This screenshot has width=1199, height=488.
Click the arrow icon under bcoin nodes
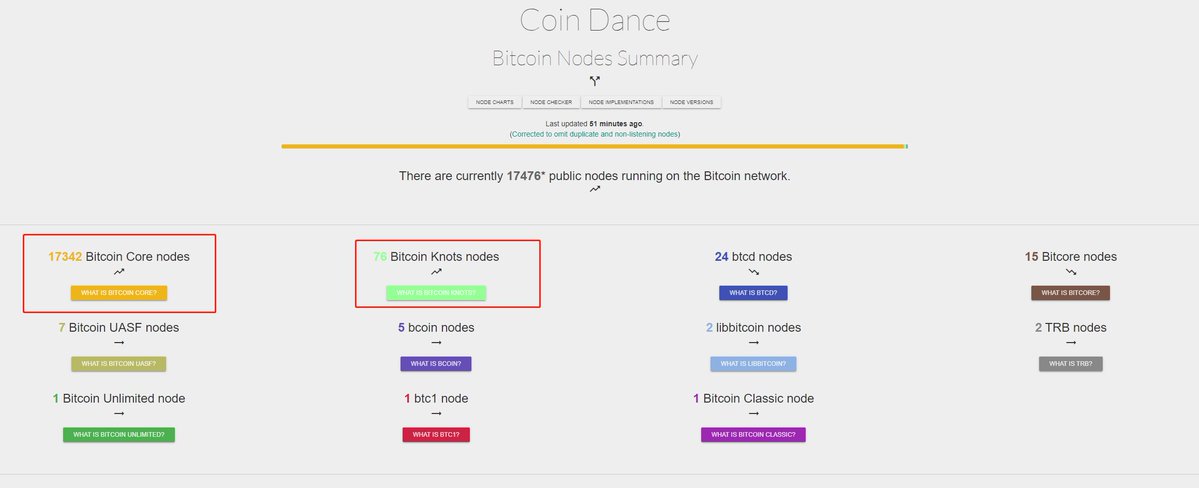[x=436, y=342]
